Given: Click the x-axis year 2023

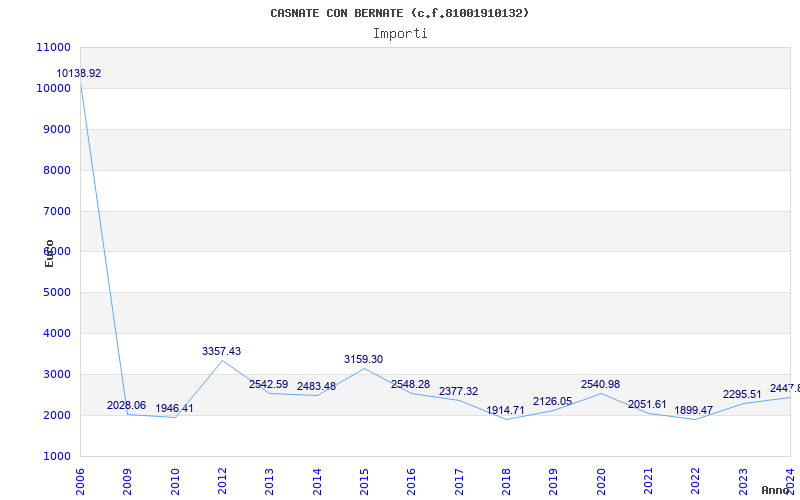Looking at the screenshot, I should (743, 482).
